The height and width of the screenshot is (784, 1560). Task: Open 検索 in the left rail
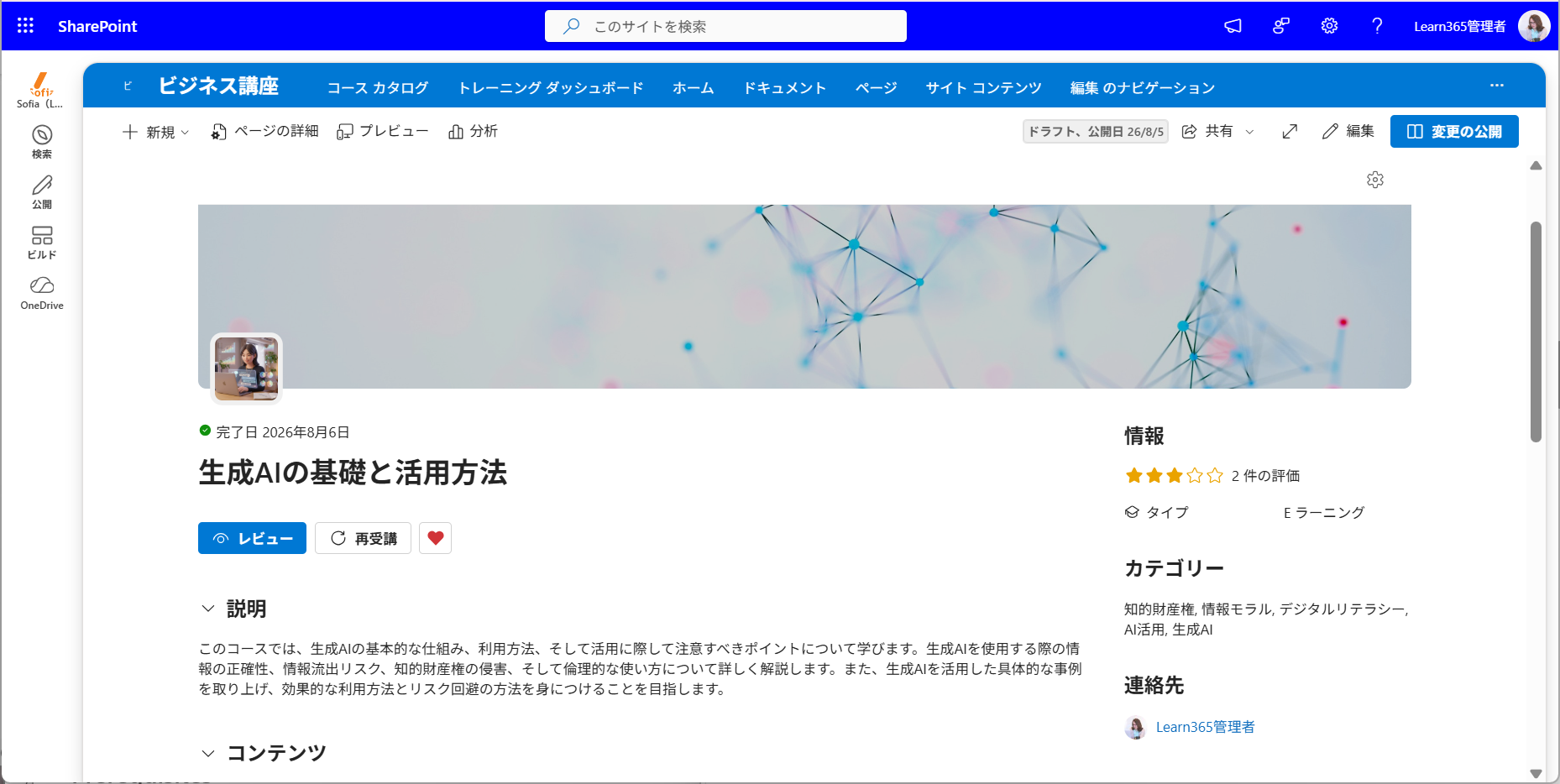(42, 142)
